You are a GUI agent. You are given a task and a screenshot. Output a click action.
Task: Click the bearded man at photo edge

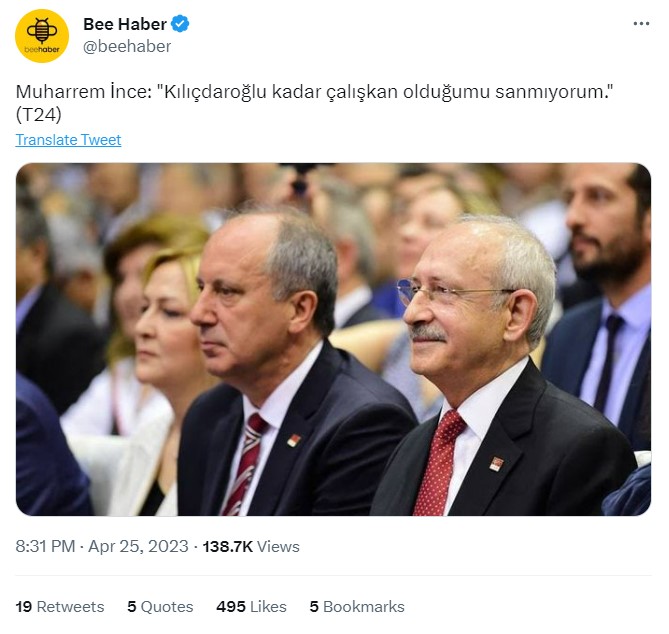(606, 299)
